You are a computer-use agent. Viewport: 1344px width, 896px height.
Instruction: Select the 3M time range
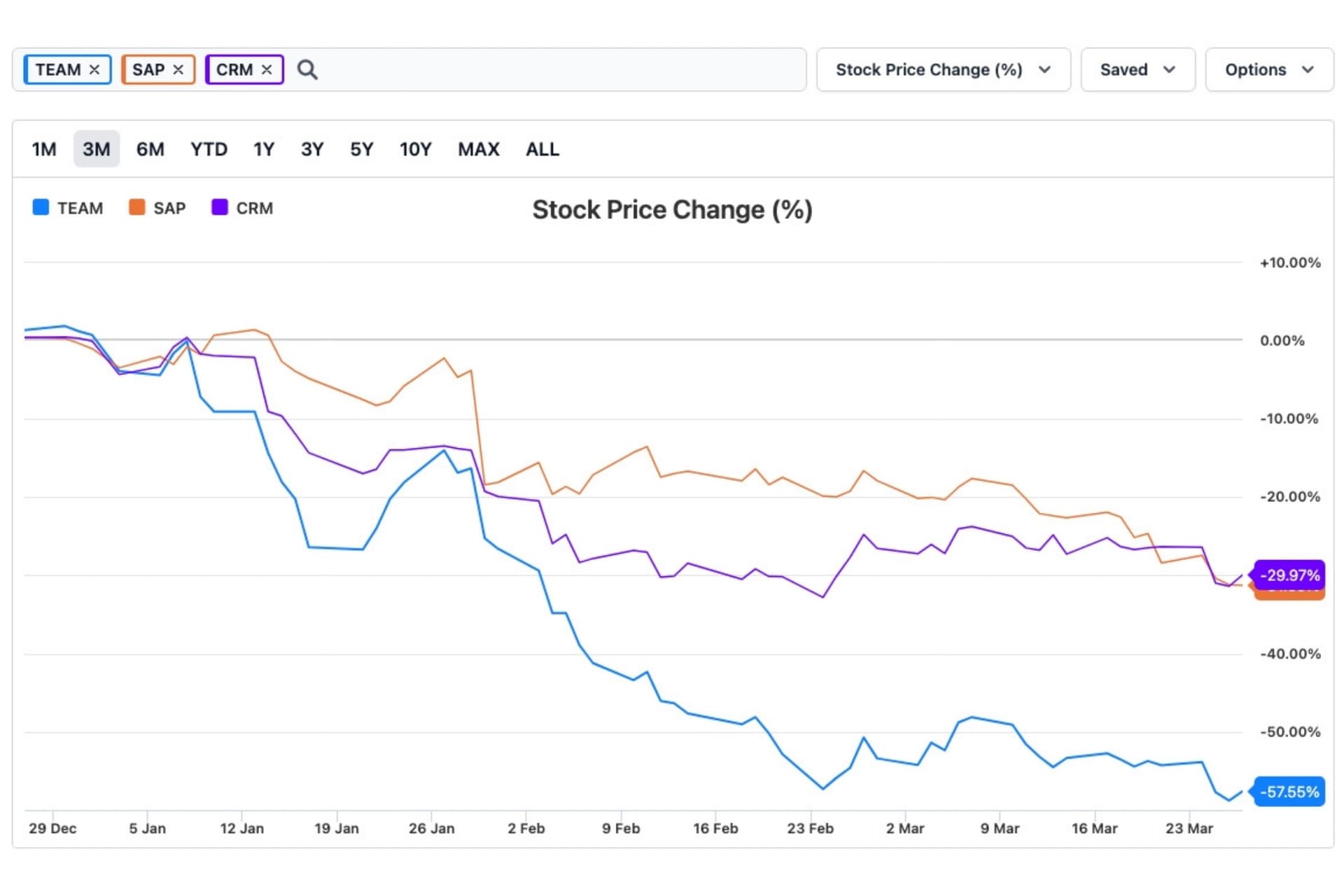coord(97,149)
